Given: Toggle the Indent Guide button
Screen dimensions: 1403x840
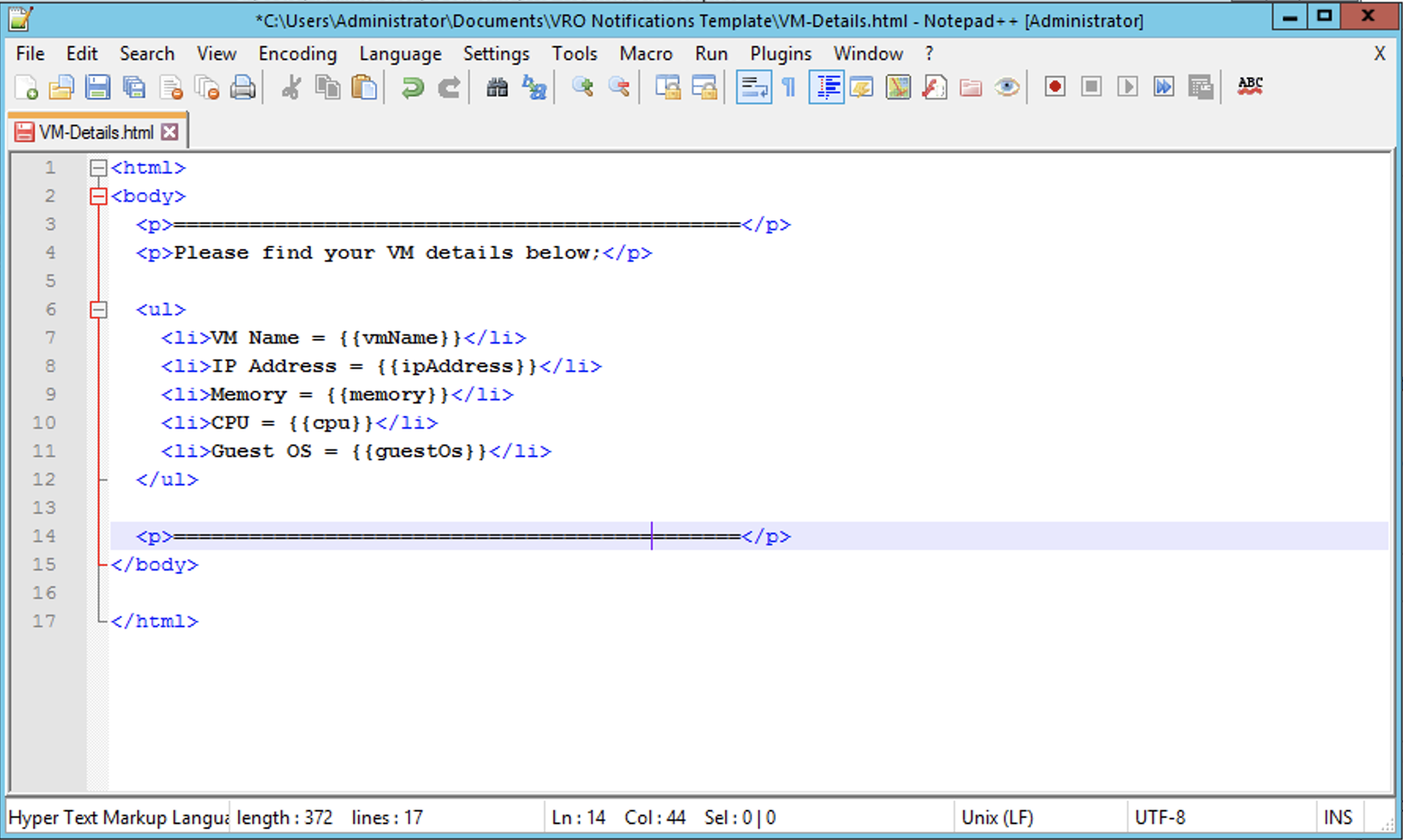Looking at the screenshot, I should (826, 87).
